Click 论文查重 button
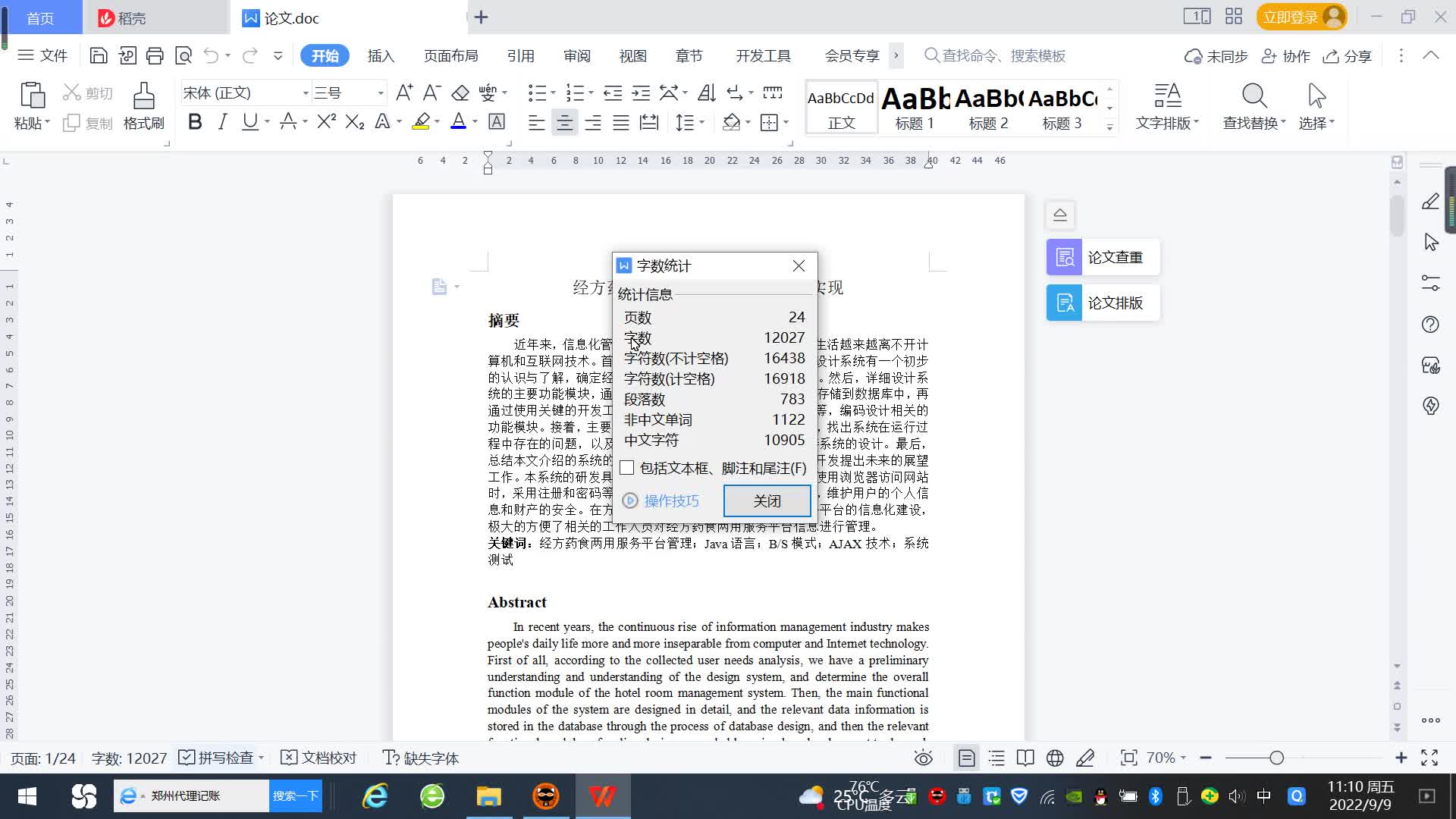The height and width of the screenshot is (819, 1456). click(x=1103, y=257)
